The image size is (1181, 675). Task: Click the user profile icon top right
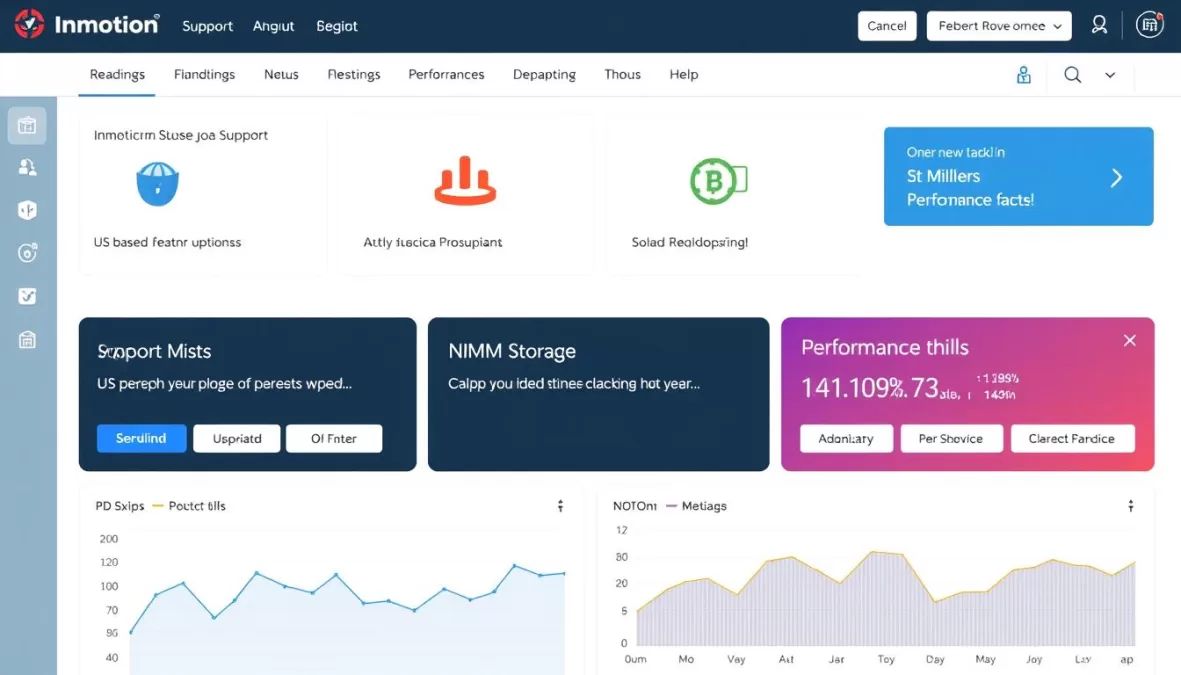click(1099, 25)
